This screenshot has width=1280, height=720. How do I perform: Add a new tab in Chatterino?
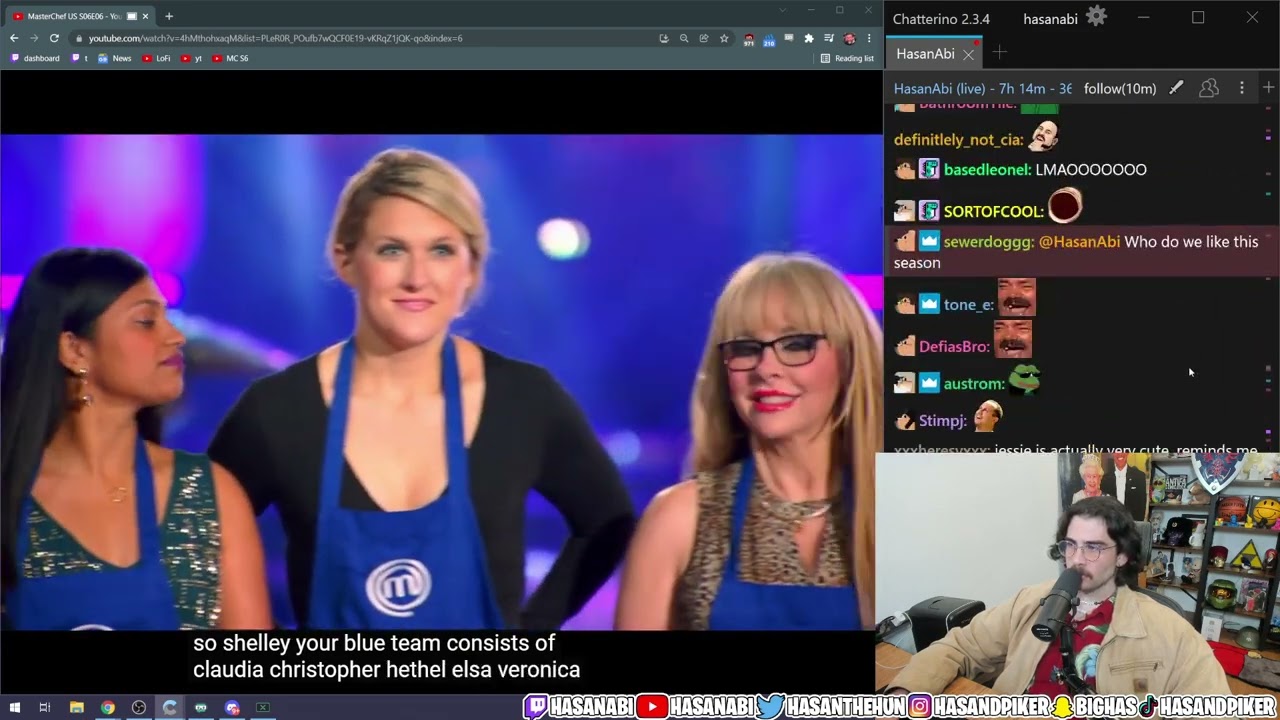(999, 53)
